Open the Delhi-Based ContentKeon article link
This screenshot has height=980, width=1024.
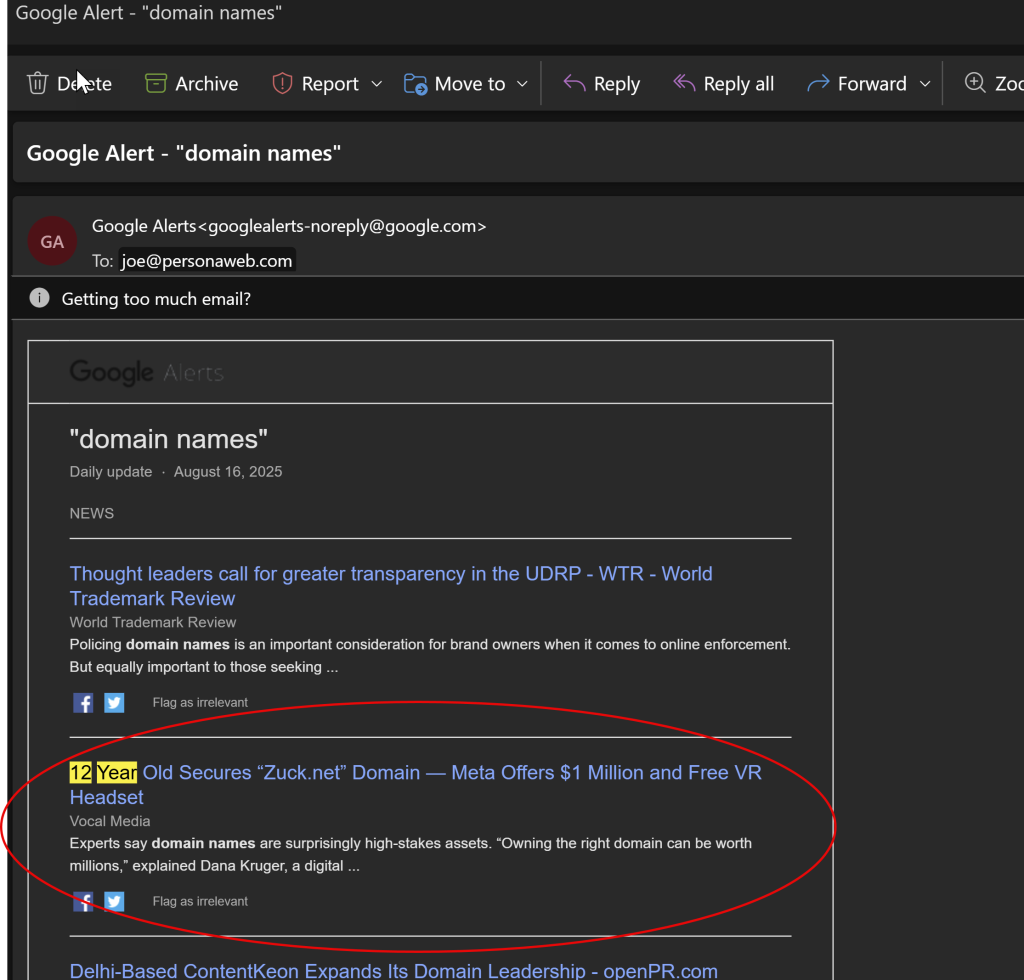coord(393,970)
